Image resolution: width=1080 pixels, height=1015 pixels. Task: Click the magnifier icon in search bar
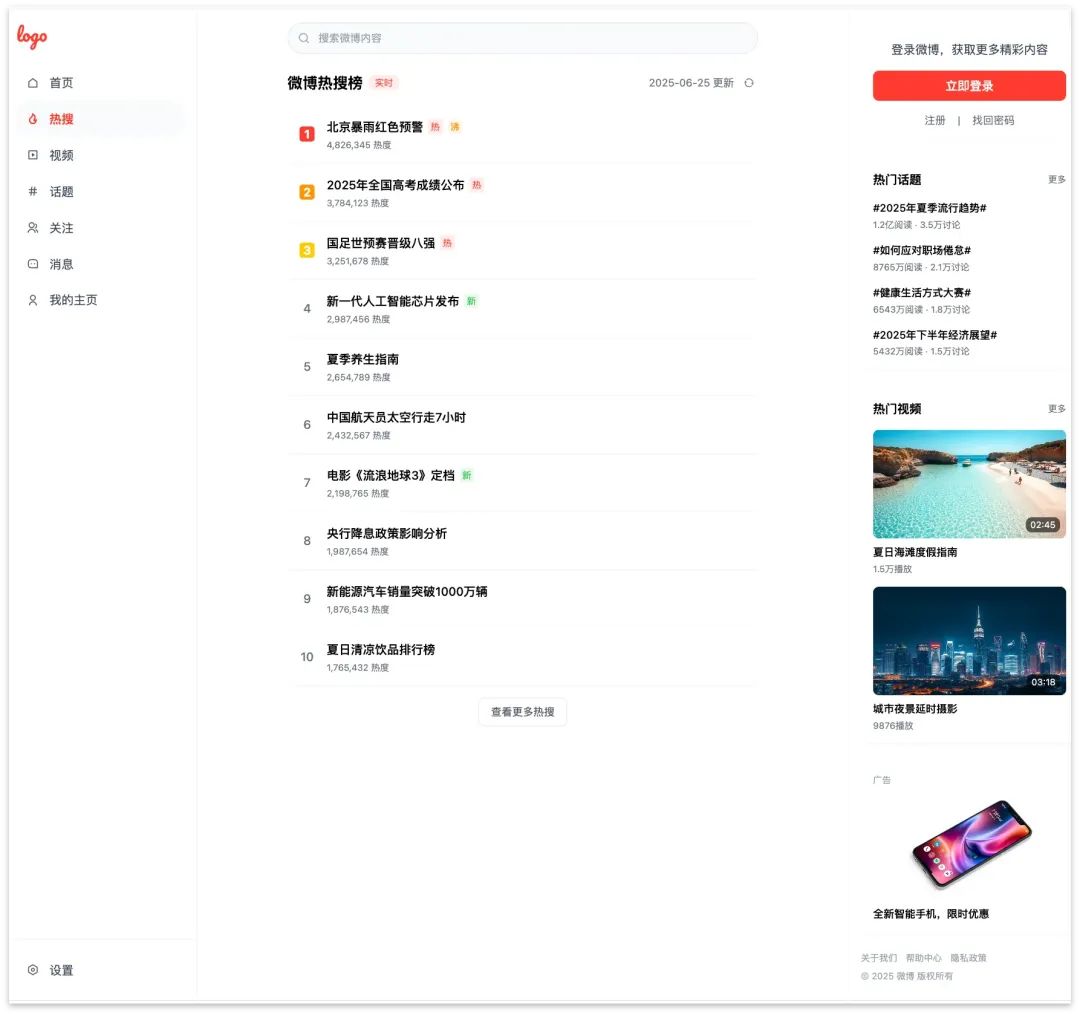[303, 37]
